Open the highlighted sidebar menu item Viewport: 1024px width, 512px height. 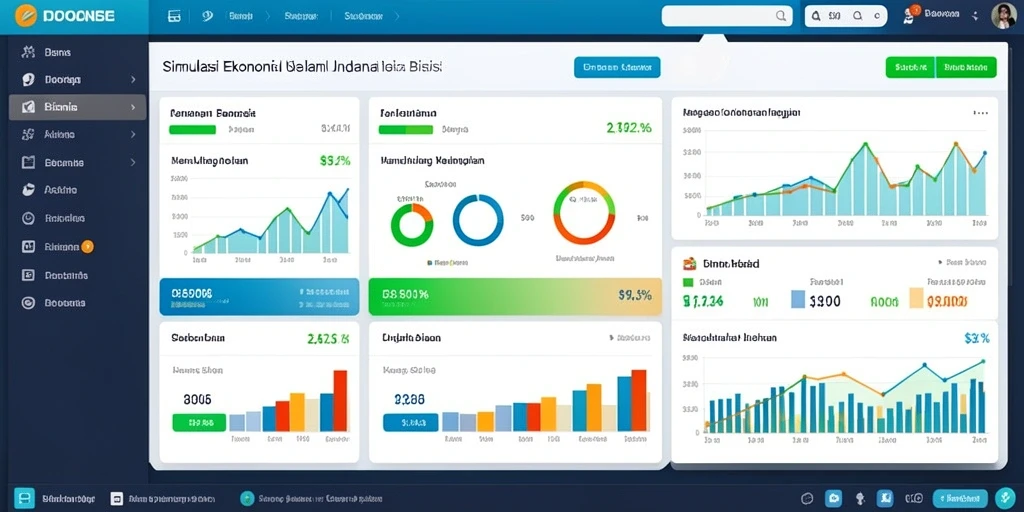77,107
